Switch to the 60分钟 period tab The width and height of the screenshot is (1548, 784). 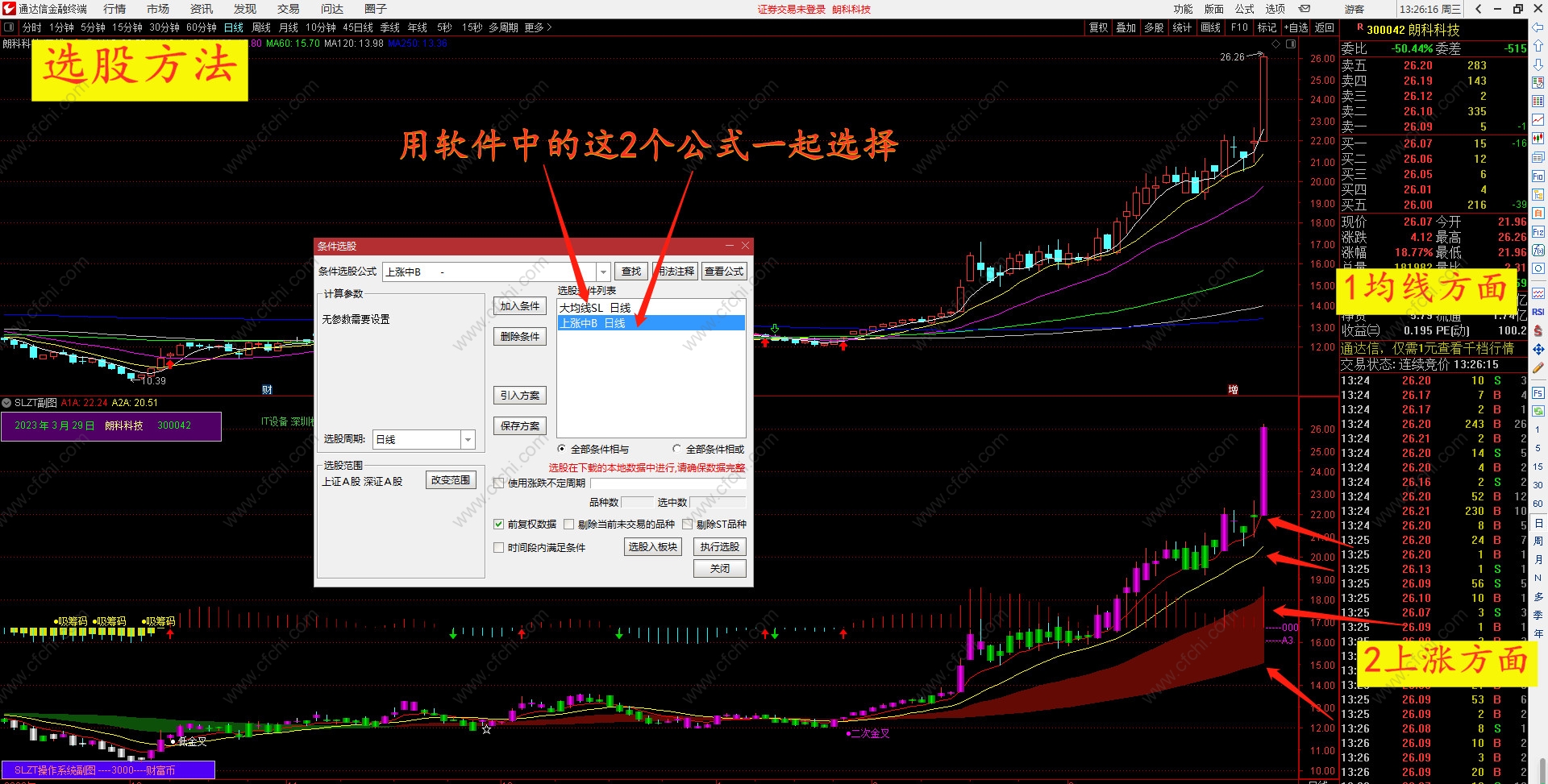202,27
